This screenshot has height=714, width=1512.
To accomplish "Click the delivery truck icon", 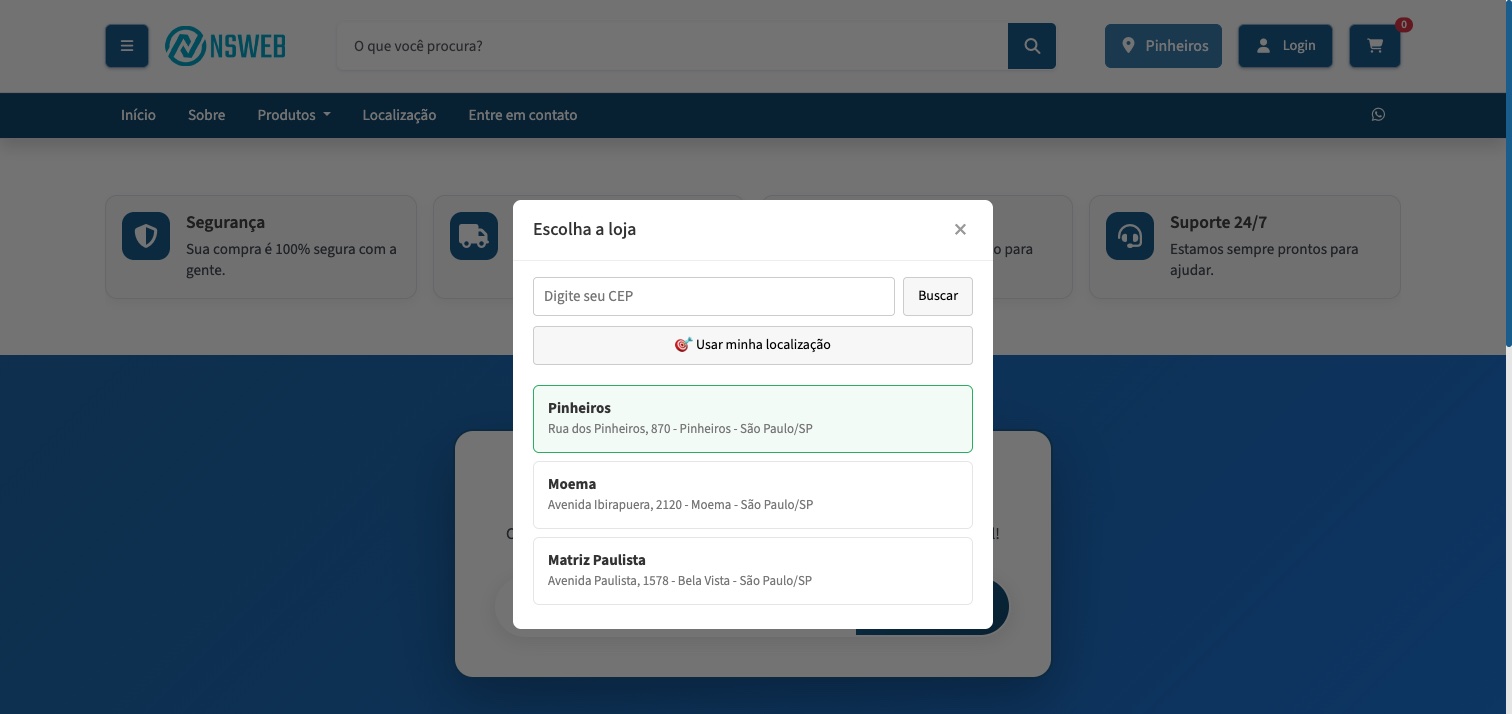I will coord(474,236).
